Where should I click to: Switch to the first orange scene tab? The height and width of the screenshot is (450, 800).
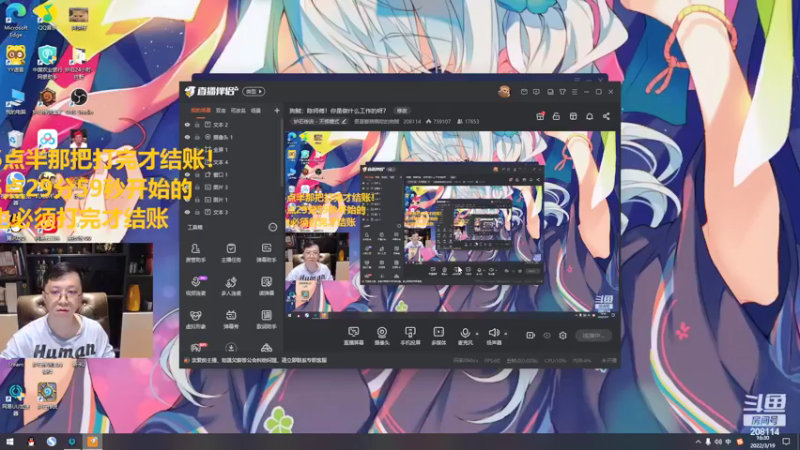[x=201, y=110]
